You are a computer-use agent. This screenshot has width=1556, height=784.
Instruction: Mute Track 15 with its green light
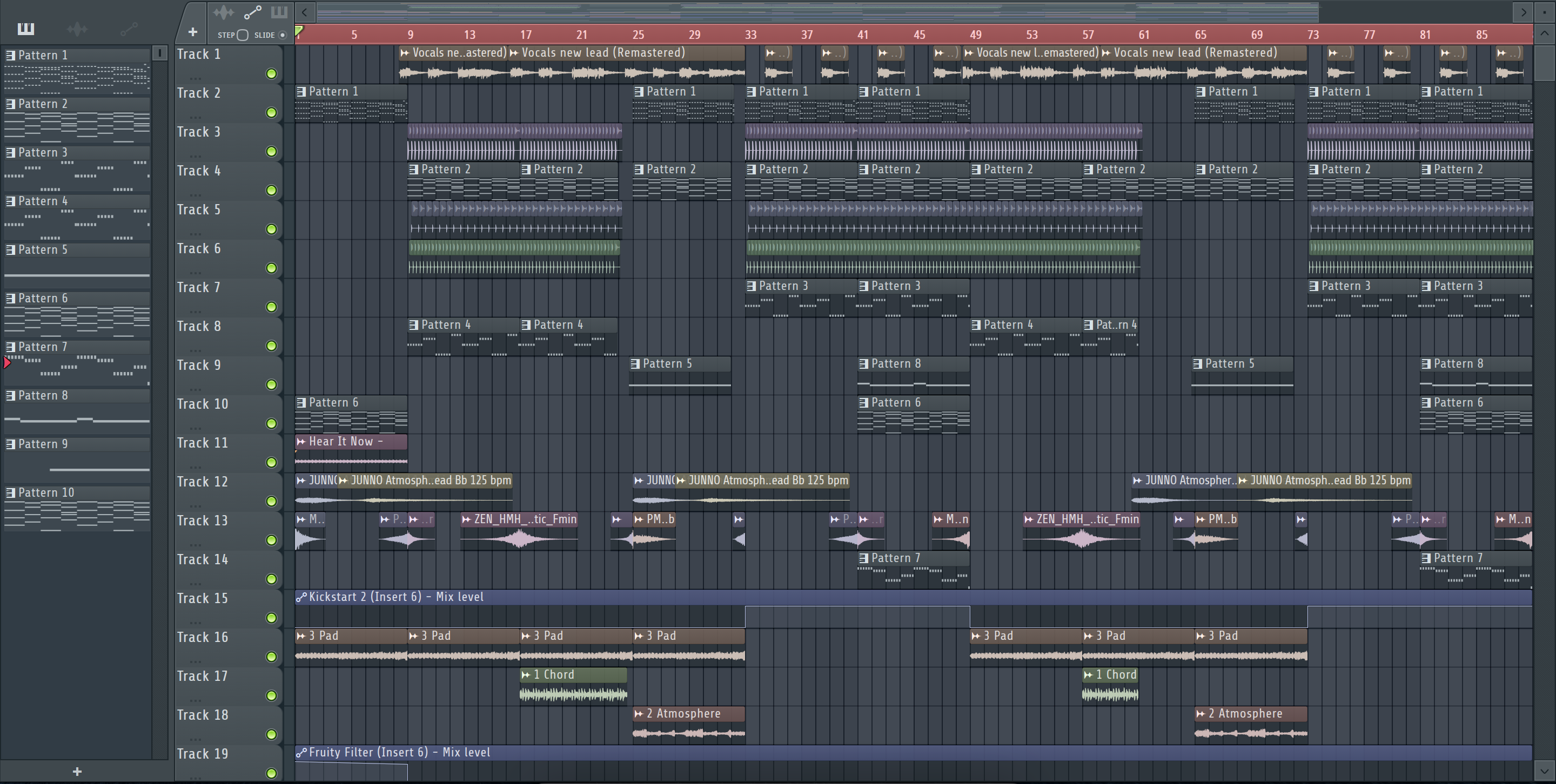[272, 618]
